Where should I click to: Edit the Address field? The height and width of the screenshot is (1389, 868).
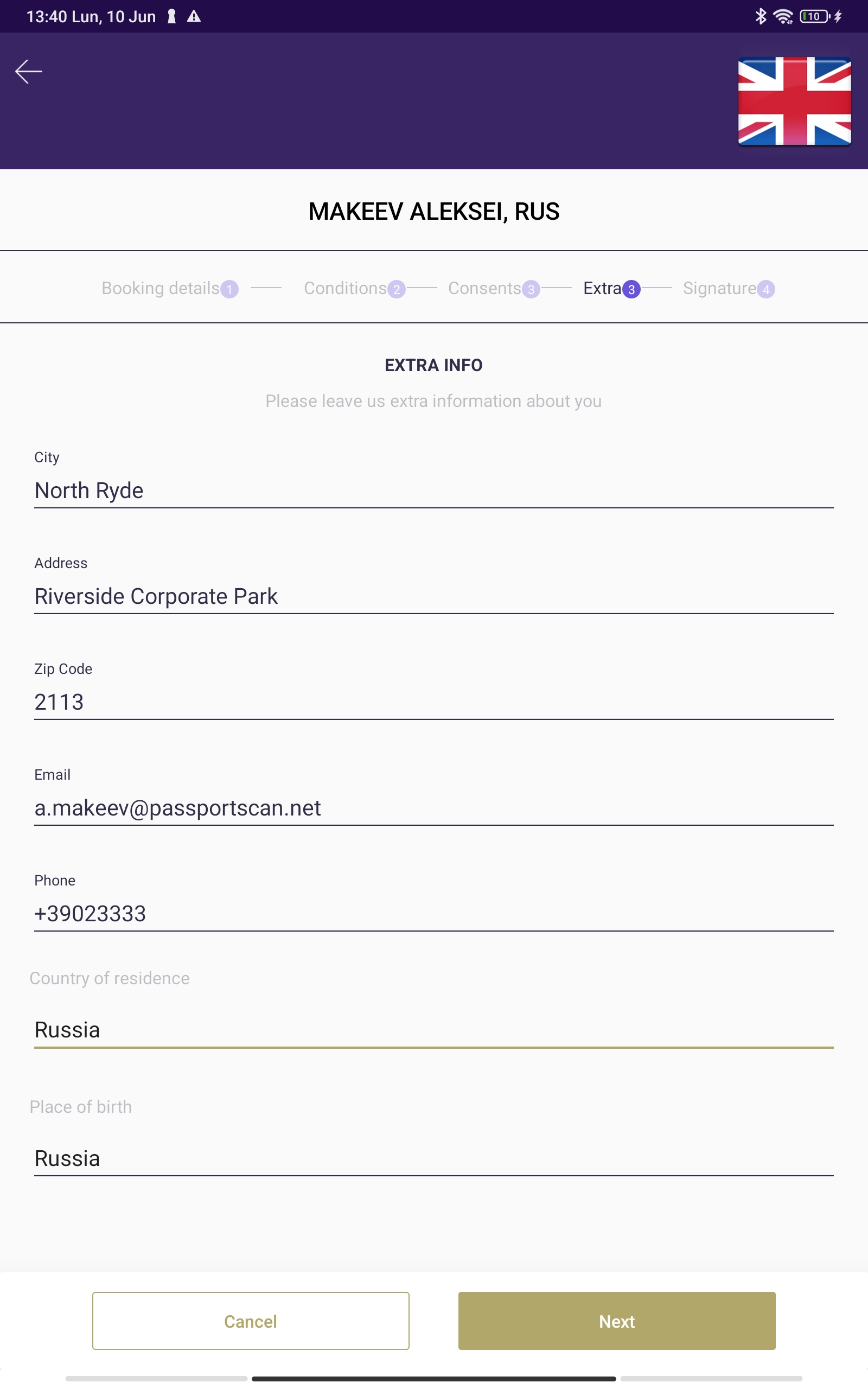click(434, 596)
